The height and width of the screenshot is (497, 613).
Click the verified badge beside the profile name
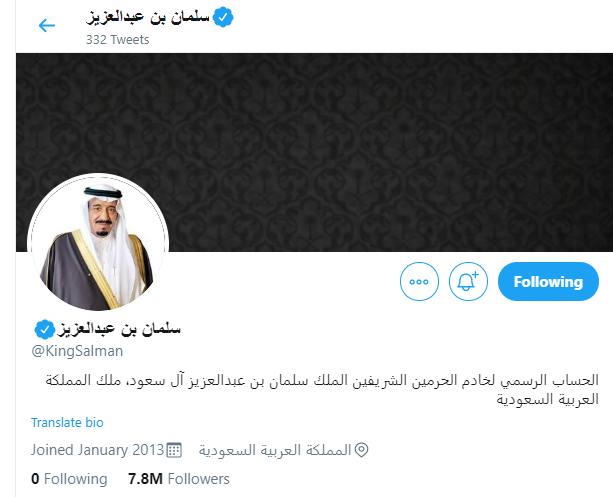point(45,330)
